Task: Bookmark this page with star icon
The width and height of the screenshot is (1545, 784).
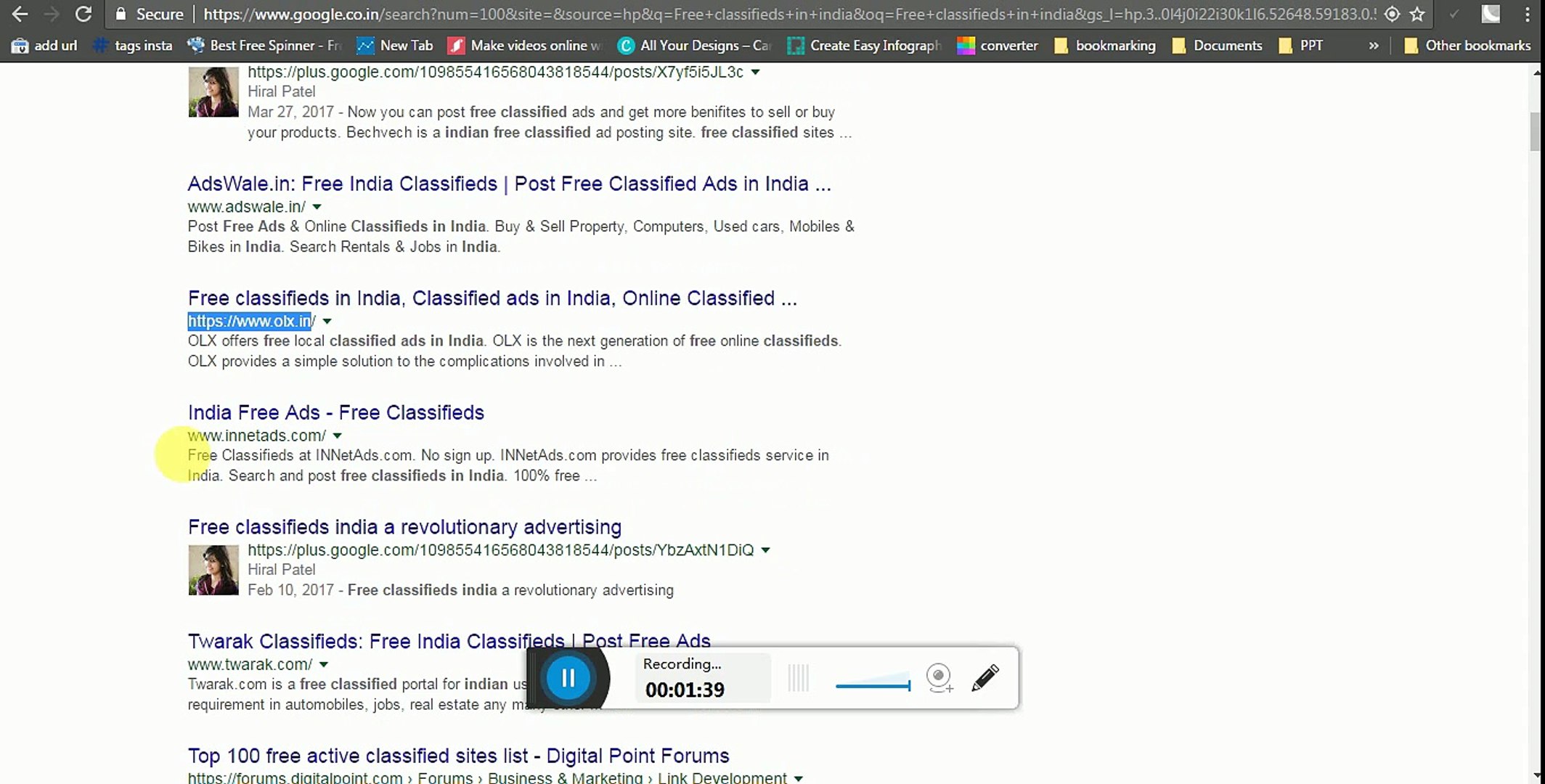Action: (1416, 14)
